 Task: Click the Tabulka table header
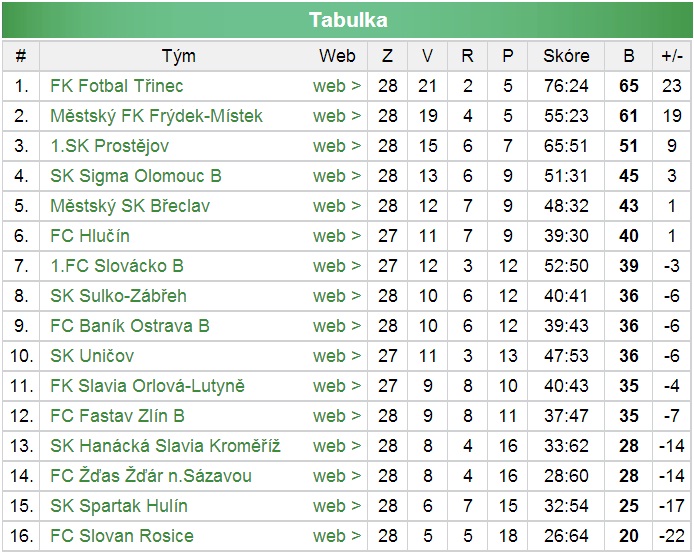tap(347, 20)
